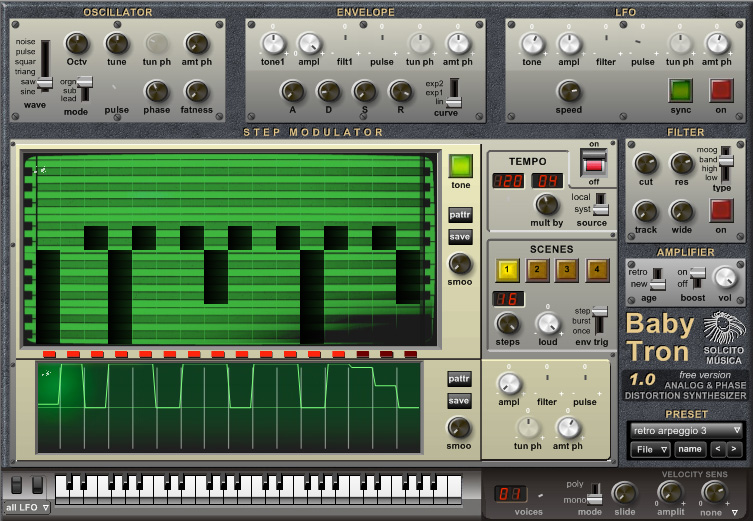Click the envelope ampl knob
This screenshot has width=753, height=521.
tap(309, 44)
